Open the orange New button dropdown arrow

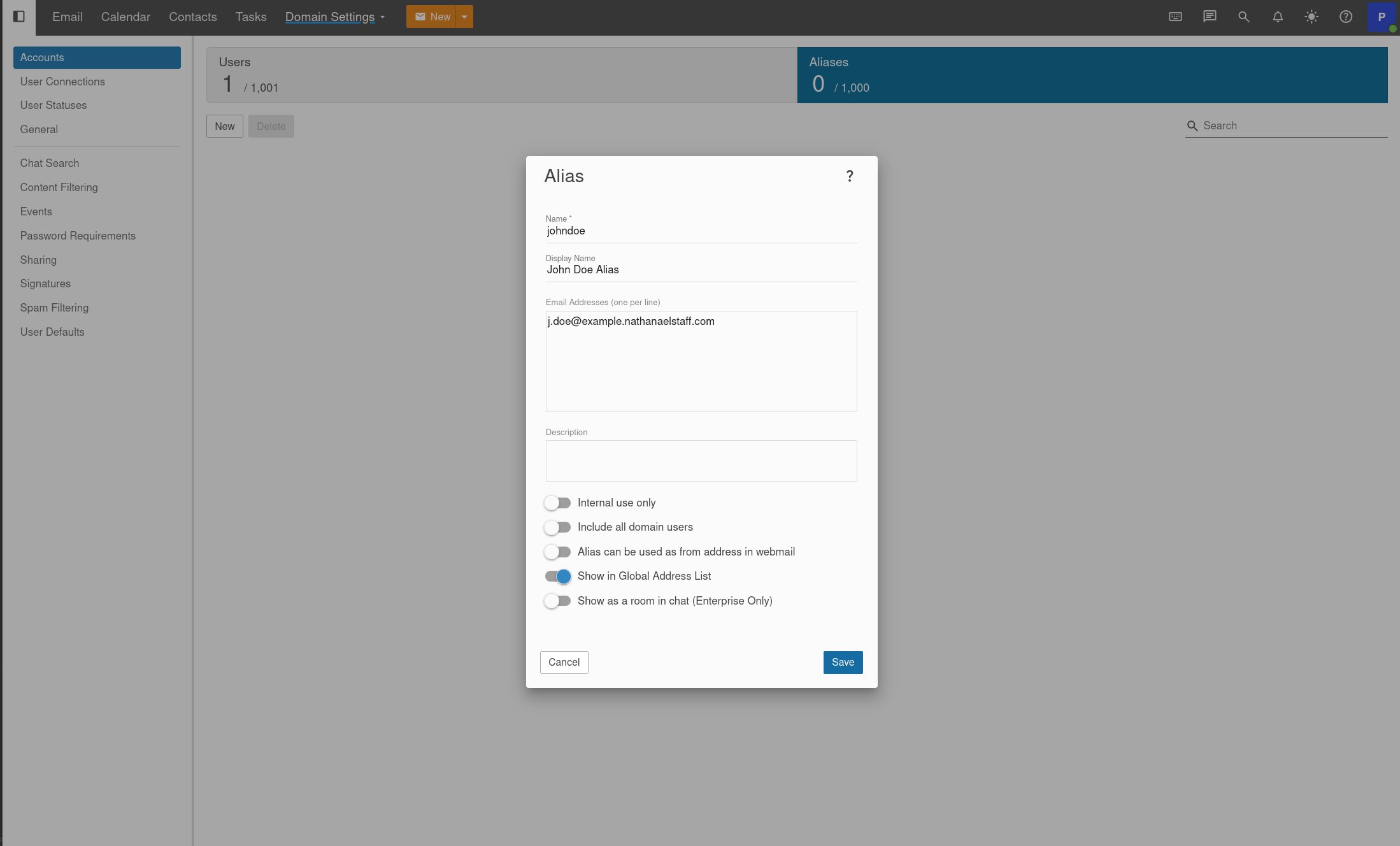[464, 17]
